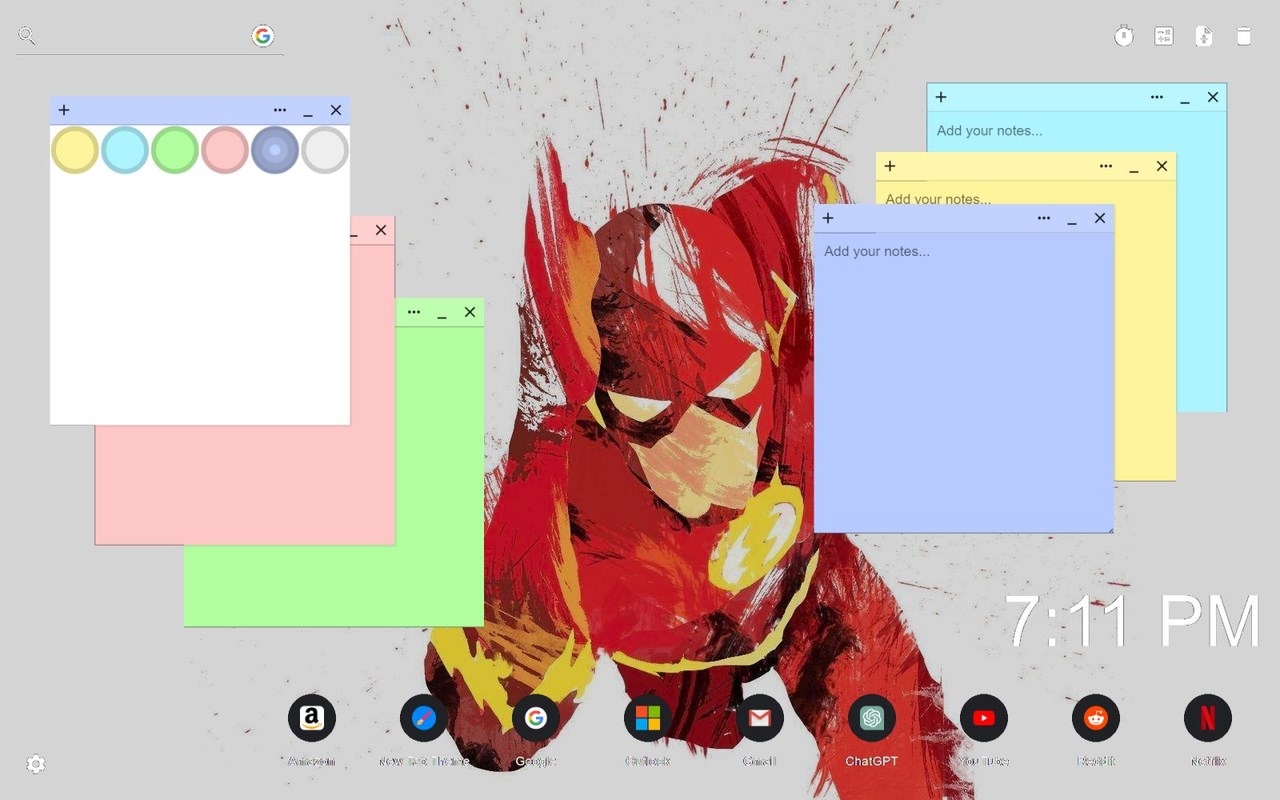Open the stopwatch timer tool
The width and height of the screenshot is (1280, 800).
click(1124, 36)
